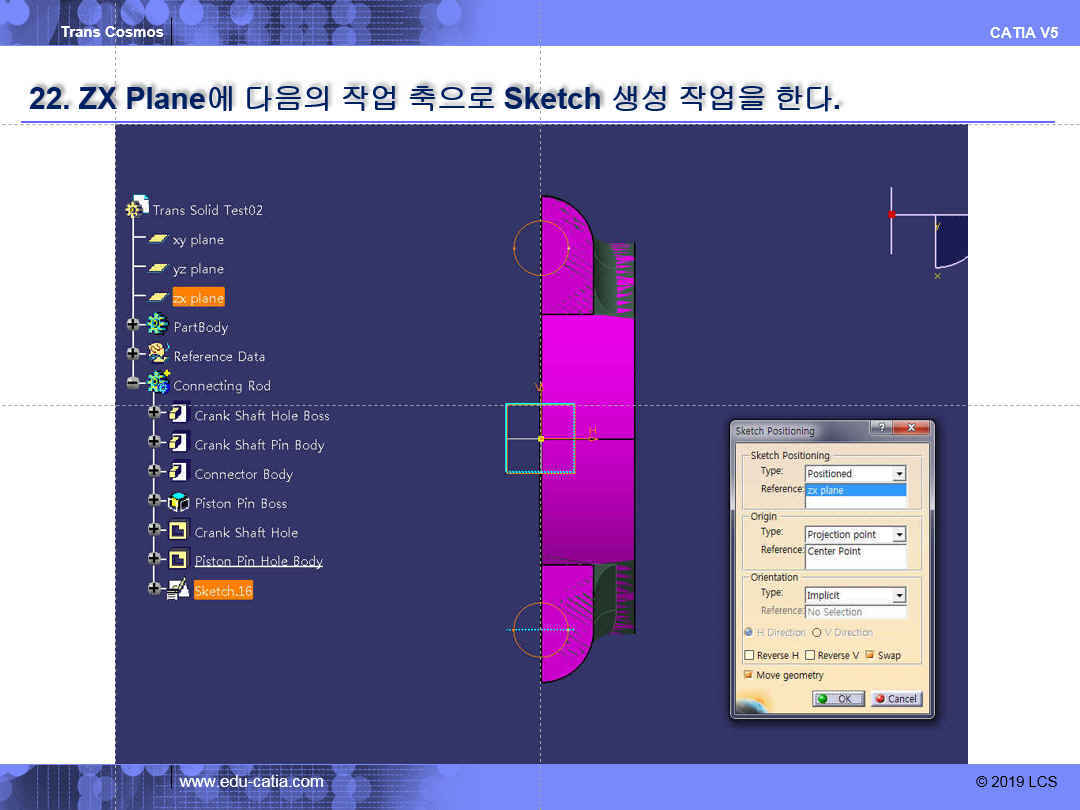This screenshot has height=810, width=1080.
Task: Open the Origin Type dropdown
Action: tap(899, 535)
